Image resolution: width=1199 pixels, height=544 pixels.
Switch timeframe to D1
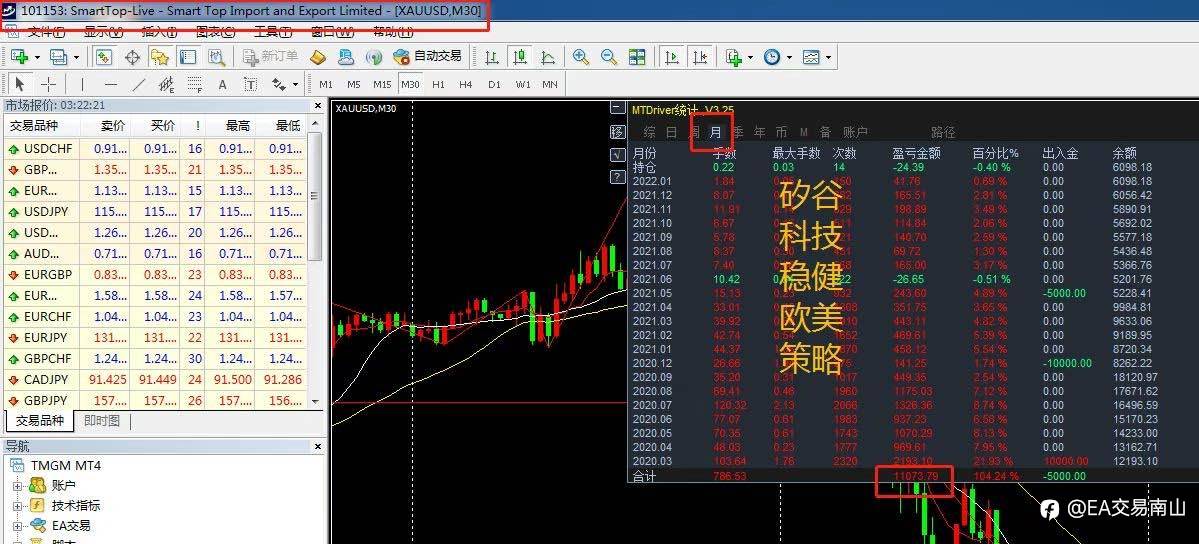[x=494, y=84]
